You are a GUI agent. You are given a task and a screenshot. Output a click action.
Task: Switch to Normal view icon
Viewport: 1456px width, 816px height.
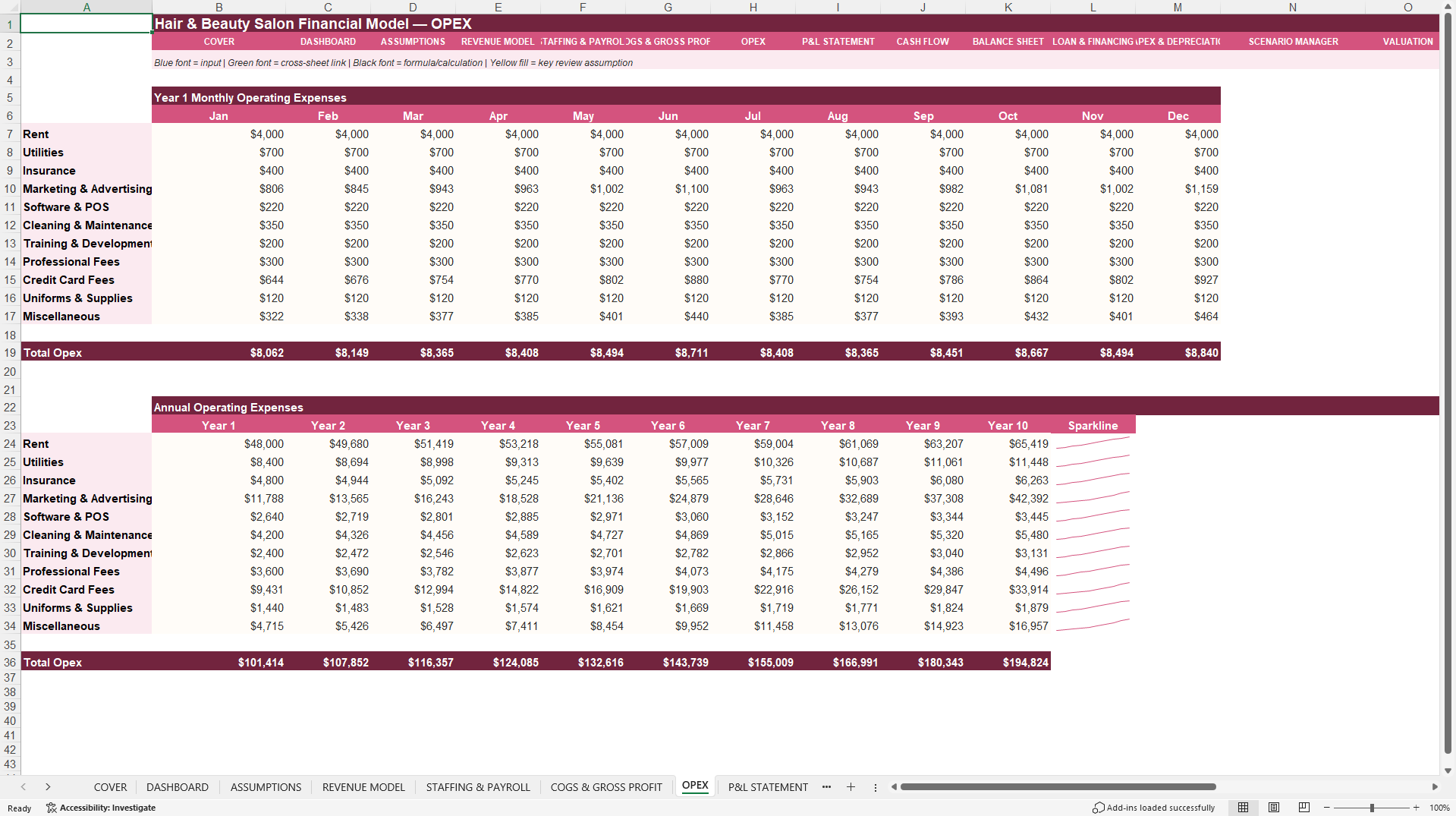(1243, 808)
